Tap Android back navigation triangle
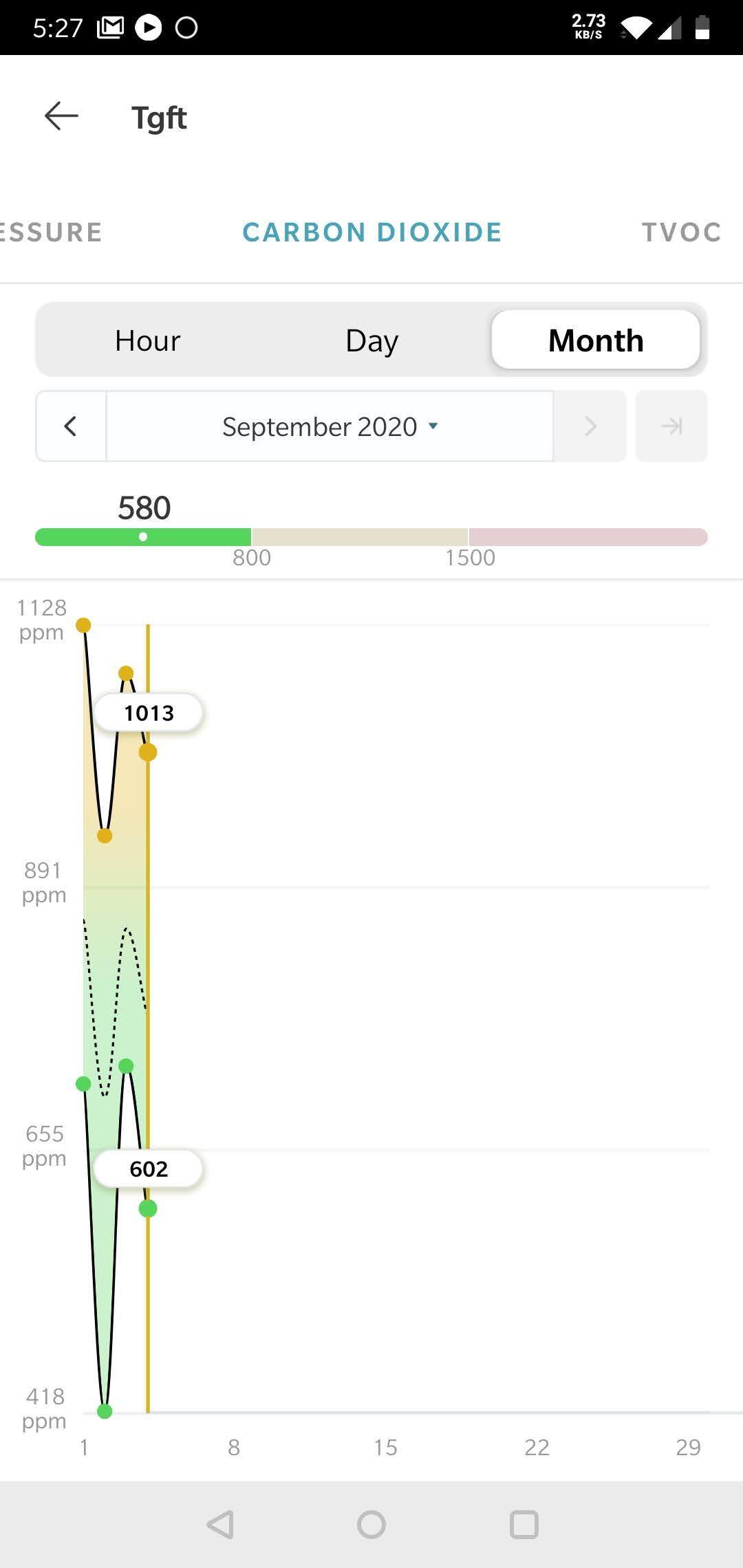Image resolution: width=743 pixels, height=1568 pixels. 221,1524
